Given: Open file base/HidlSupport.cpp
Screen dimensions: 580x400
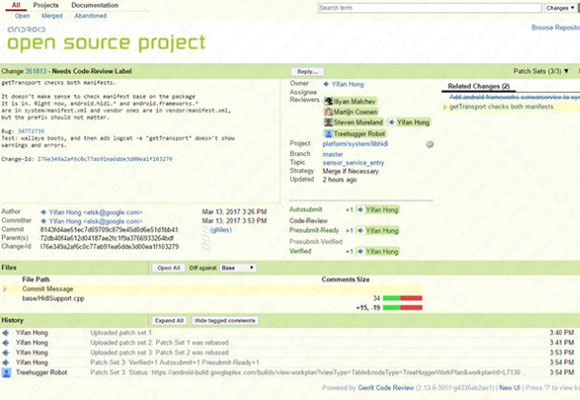Looking at the screenshot, I should (x=53, y=298).
